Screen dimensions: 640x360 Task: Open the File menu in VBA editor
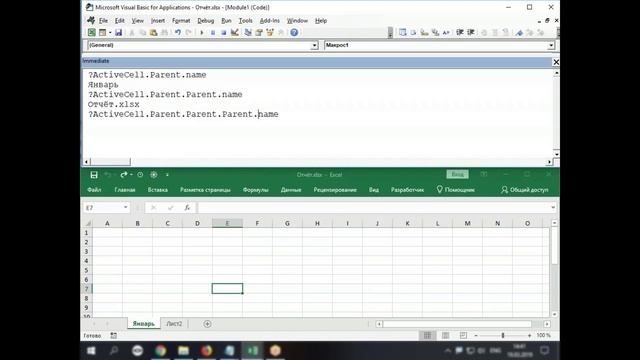(x=103, y=20)
